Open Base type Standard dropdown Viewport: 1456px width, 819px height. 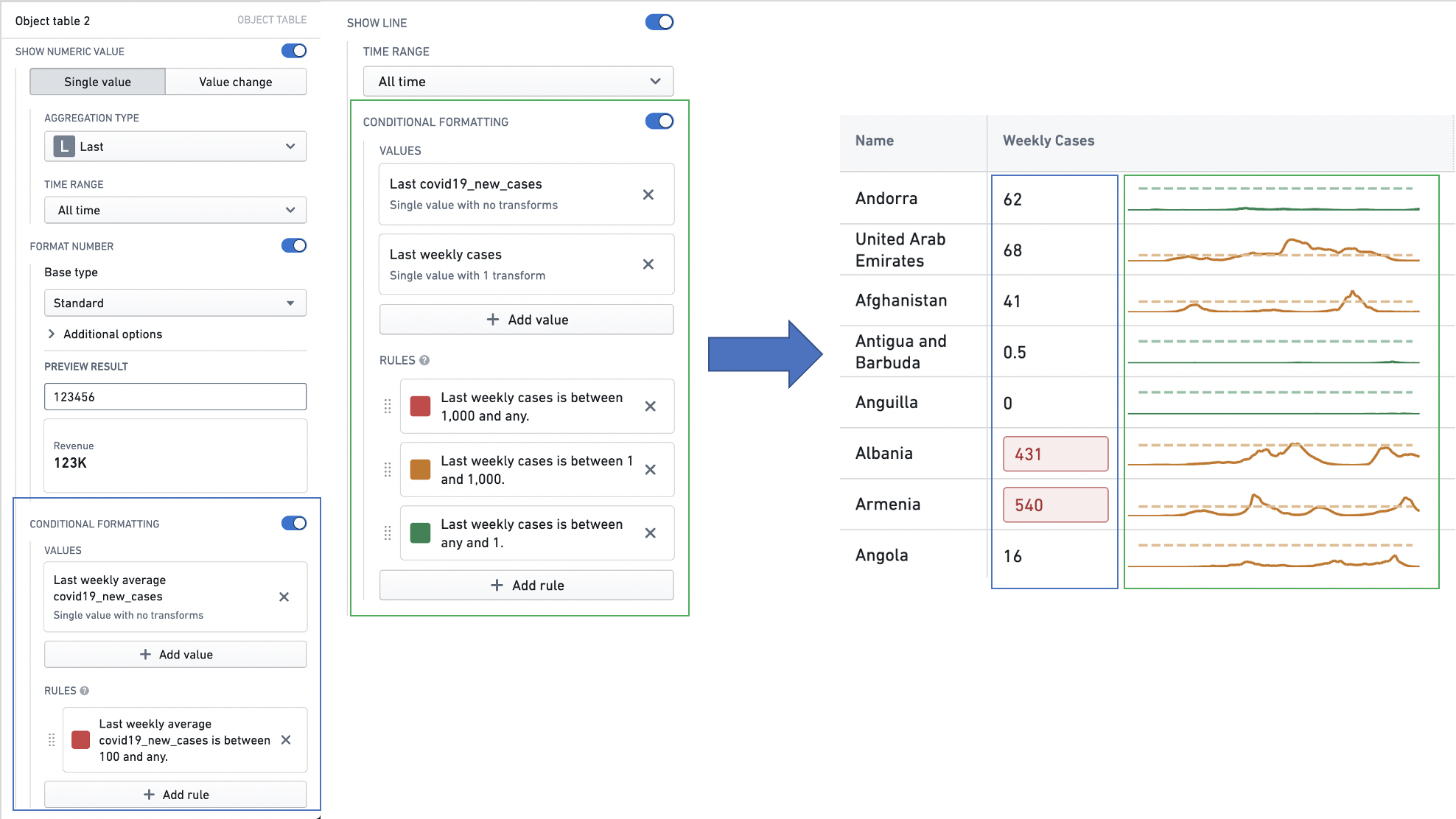click(x=175, y=303)
